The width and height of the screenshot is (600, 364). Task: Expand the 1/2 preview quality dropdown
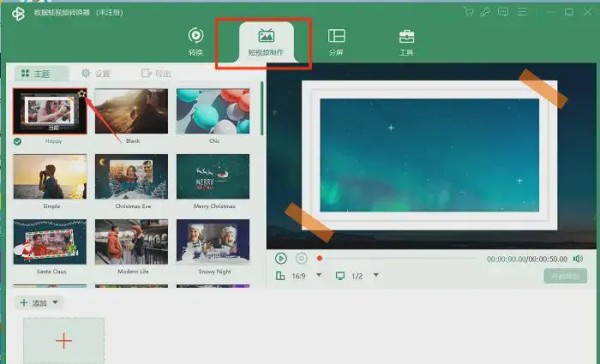coord(376,275)
